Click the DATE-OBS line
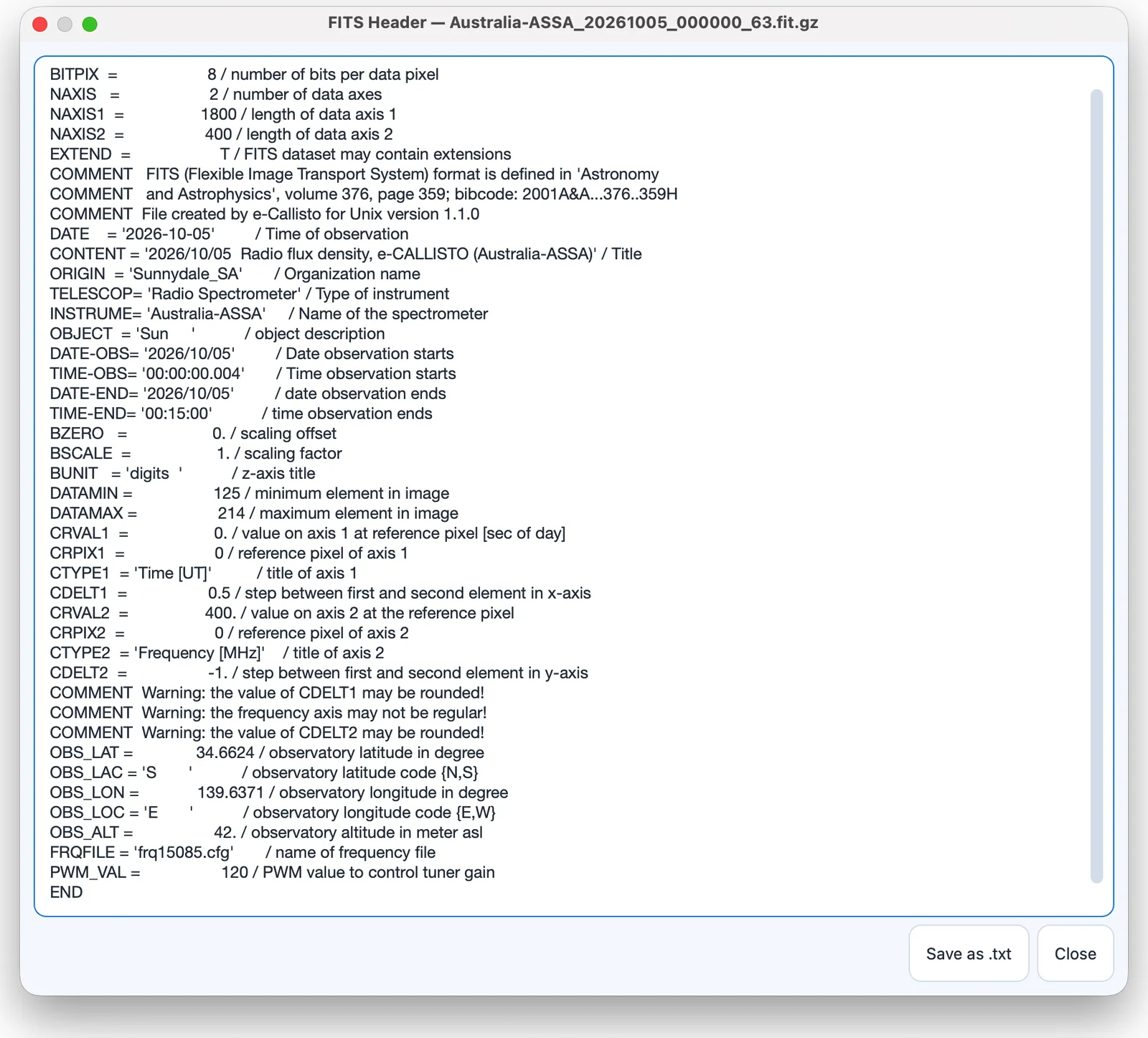 (251, 354)
